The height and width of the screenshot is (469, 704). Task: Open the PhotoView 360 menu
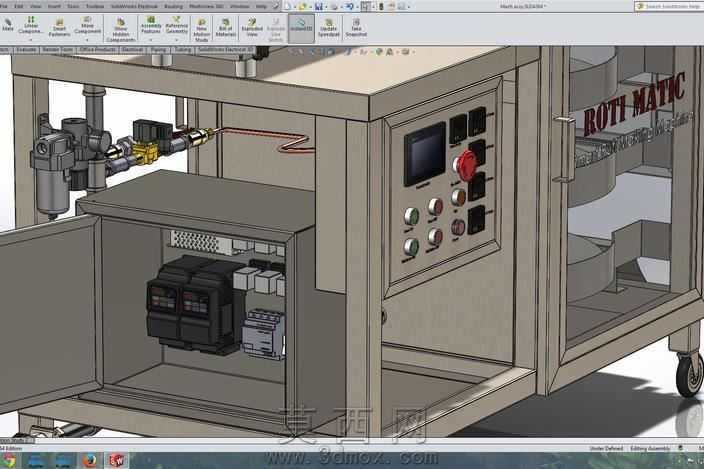[206, 6]
